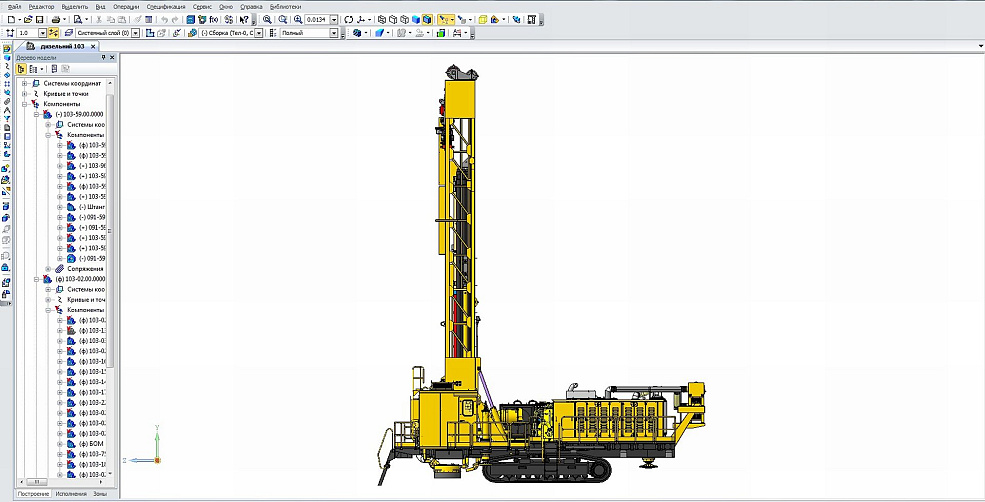Close the дизельний 103 document tab
The width and height of the screenshot is (985, 502).
point(93,46)
